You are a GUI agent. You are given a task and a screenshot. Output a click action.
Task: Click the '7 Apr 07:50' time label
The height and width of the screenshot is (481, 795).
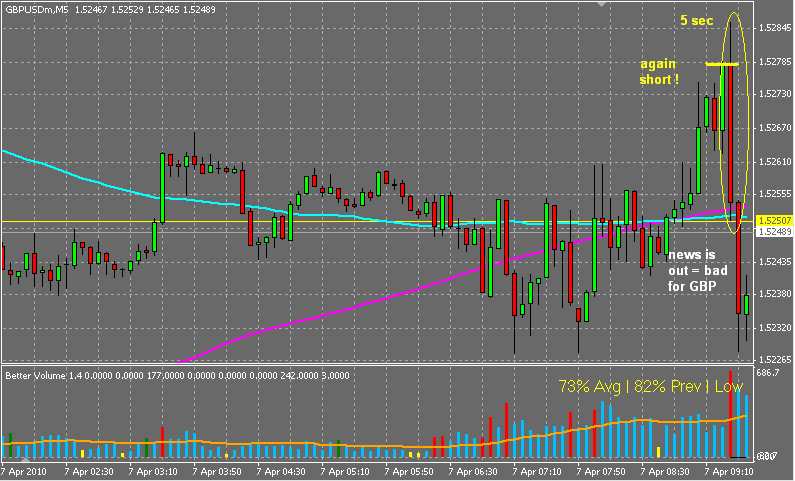click(x=600, y=472)
